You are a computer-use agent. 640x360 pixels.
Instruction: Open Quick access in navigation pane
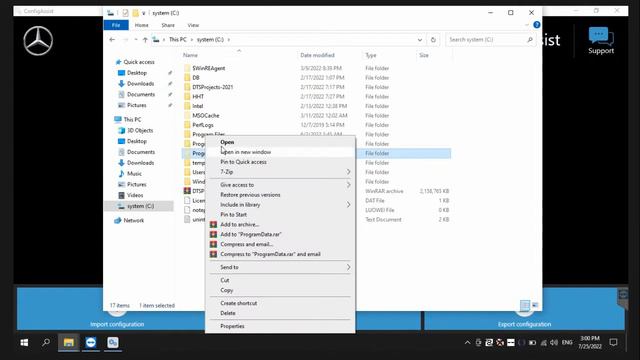139,62
